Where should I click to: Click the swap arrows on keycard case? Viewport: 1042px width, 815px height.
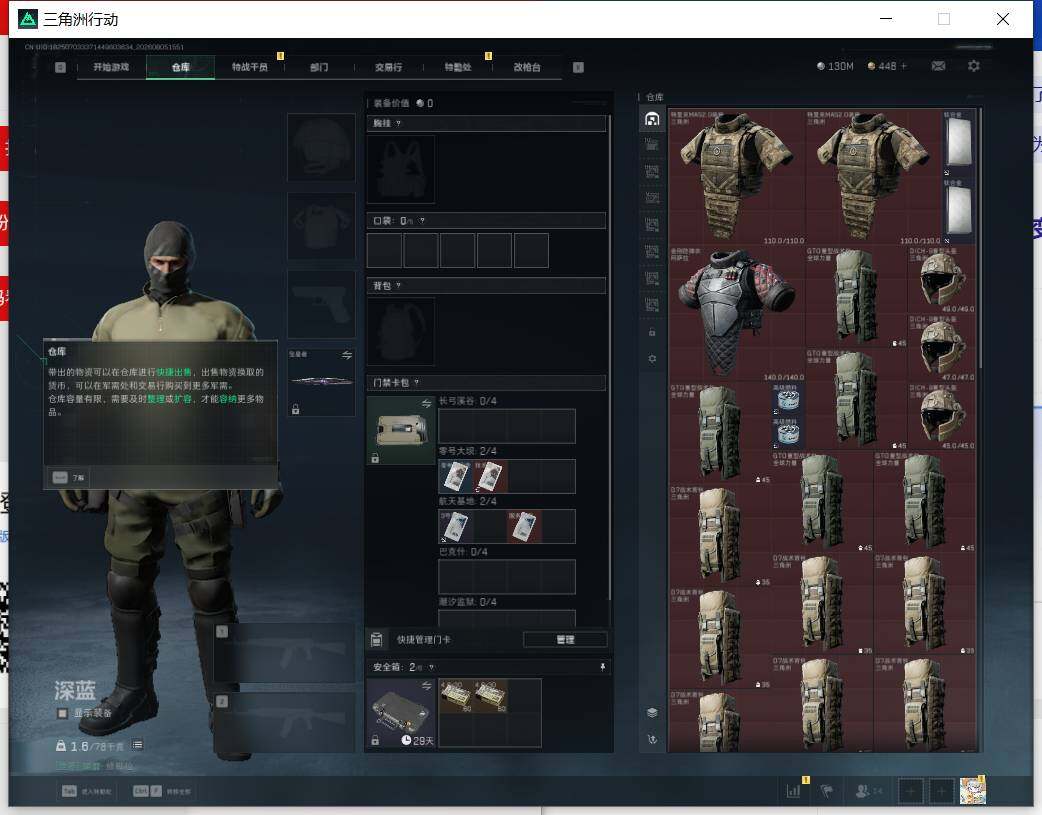click(426, 404)
